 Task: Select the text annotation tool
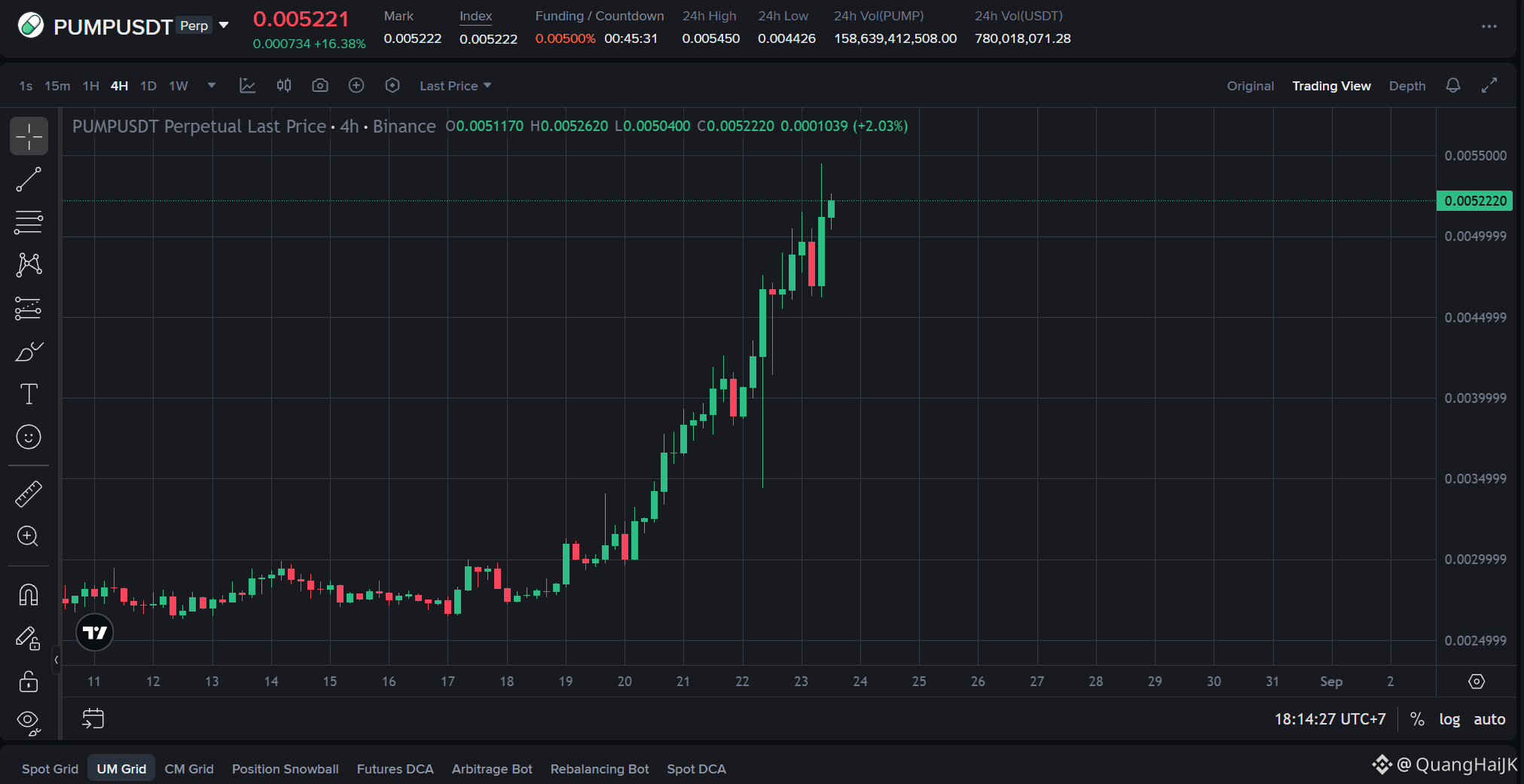[x=29, y=394]
